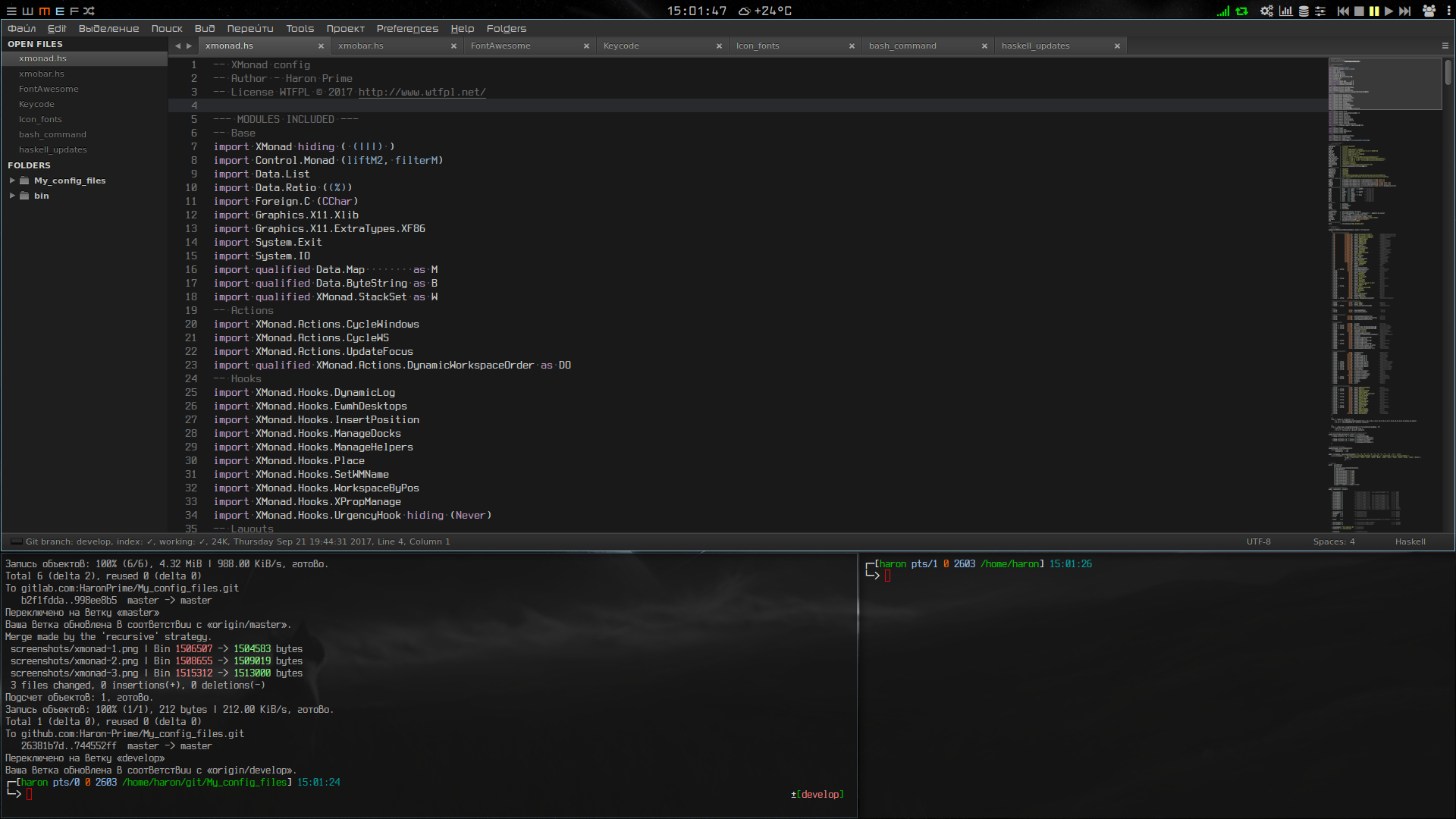The height and width of the screenshot is (819, 1456).
Task: Close the bash_command tab
Action: (984, 45)
